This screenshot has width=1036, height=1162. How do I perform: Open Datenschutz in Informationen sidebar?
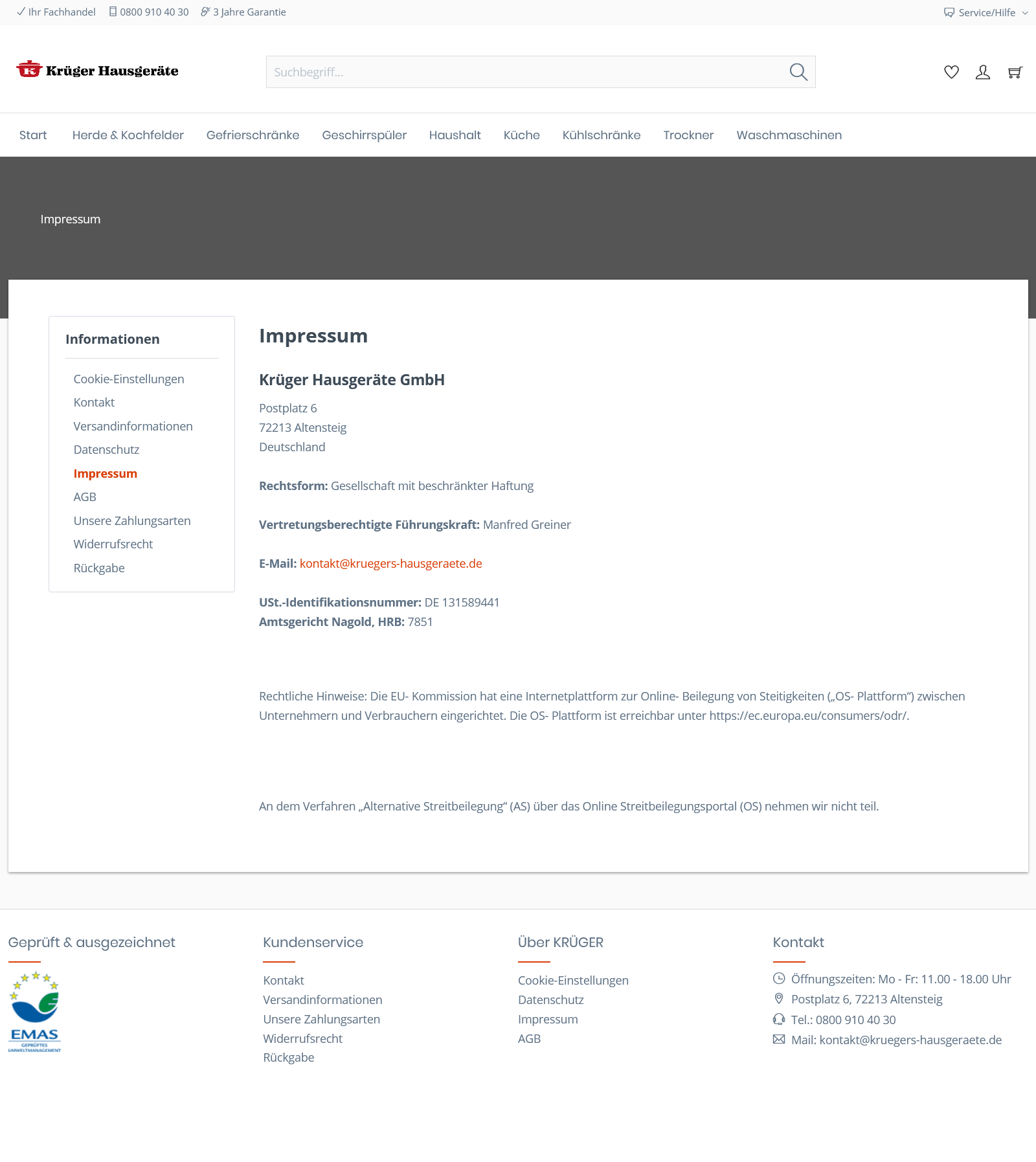(106, 449)
